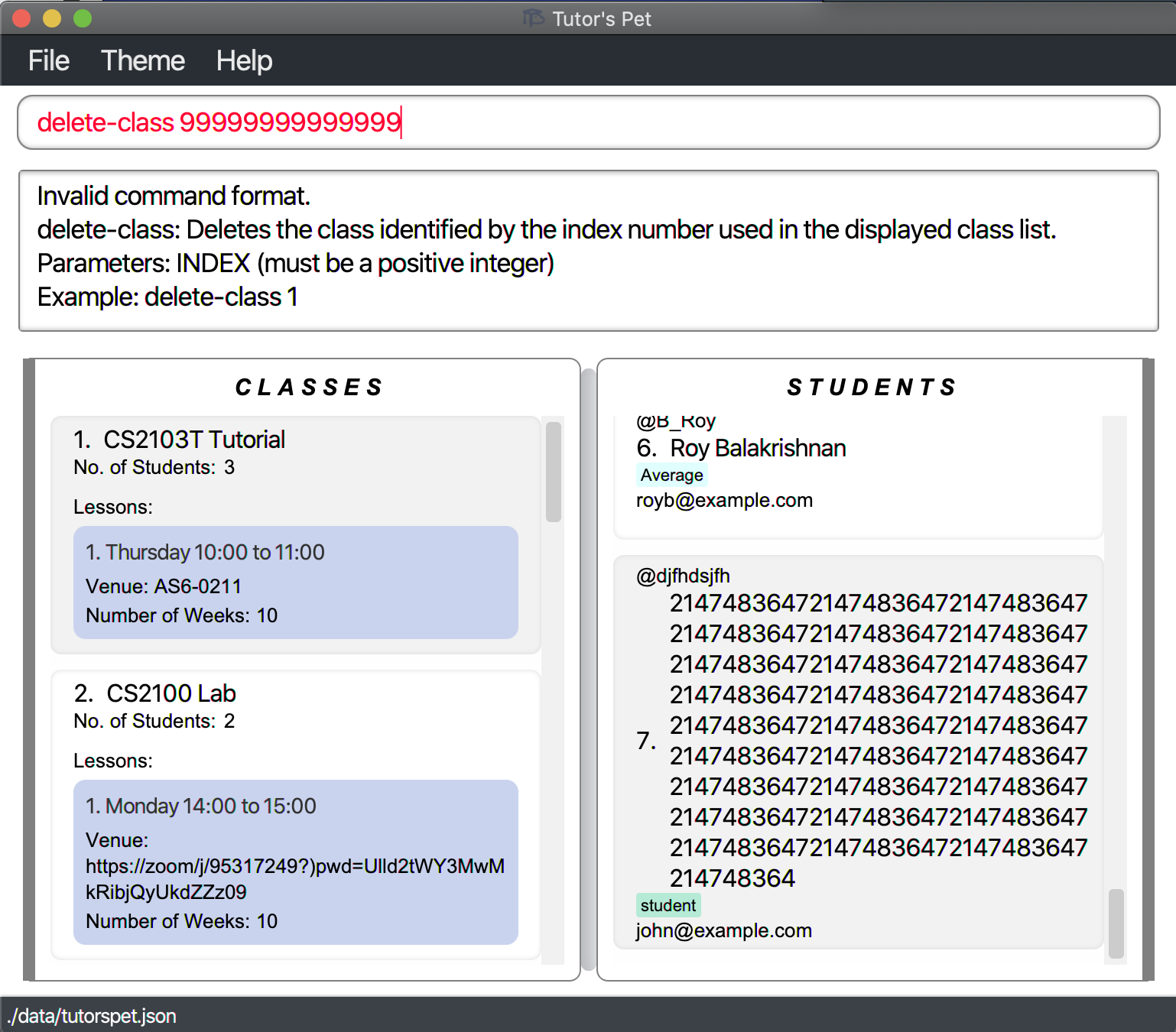
Task: Click the command input box
Action: pos(588,122)
